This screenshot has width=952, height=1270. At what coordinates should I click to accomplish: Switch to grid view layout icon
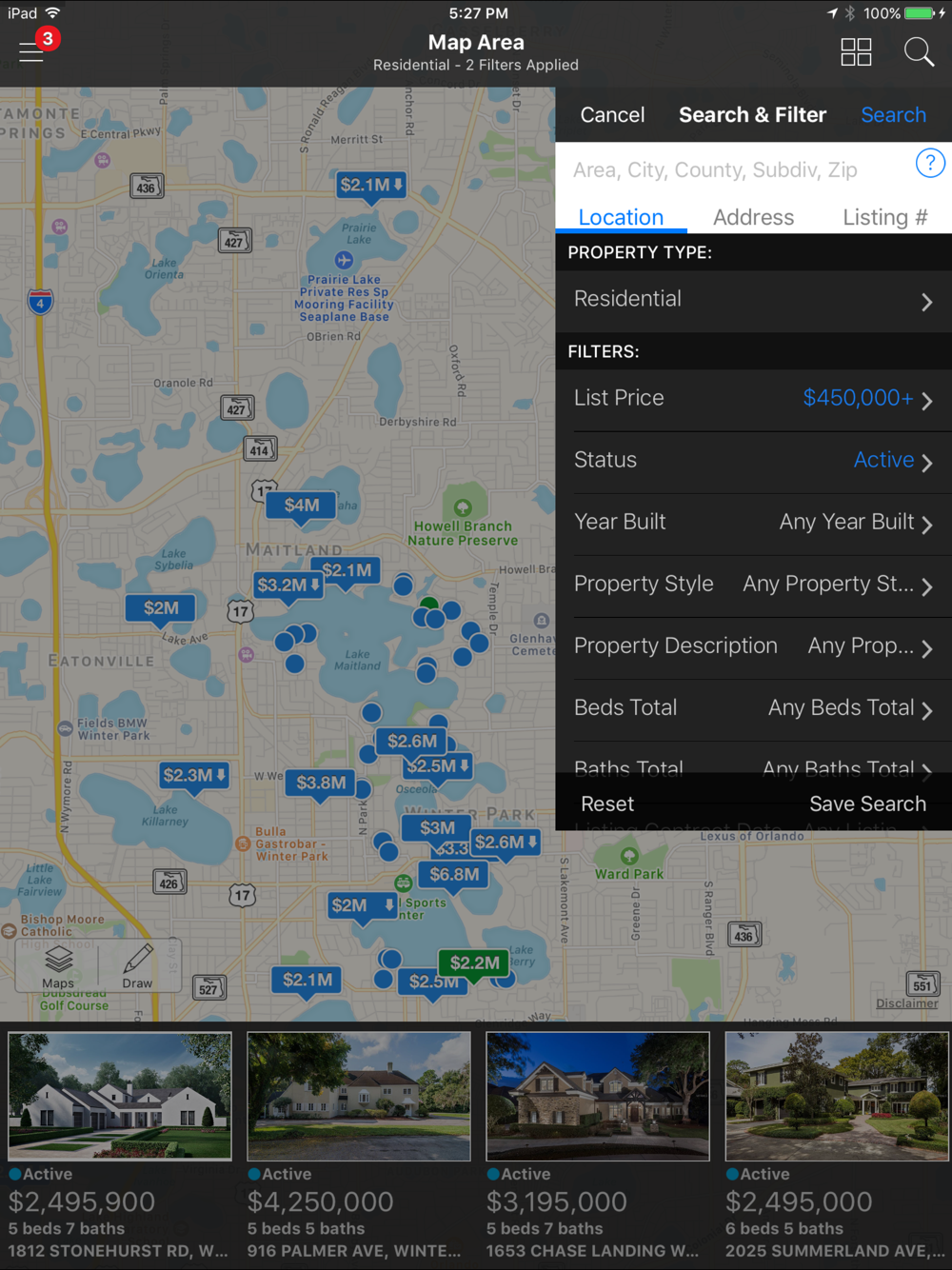pyautogui.click(x=856, y=52)
